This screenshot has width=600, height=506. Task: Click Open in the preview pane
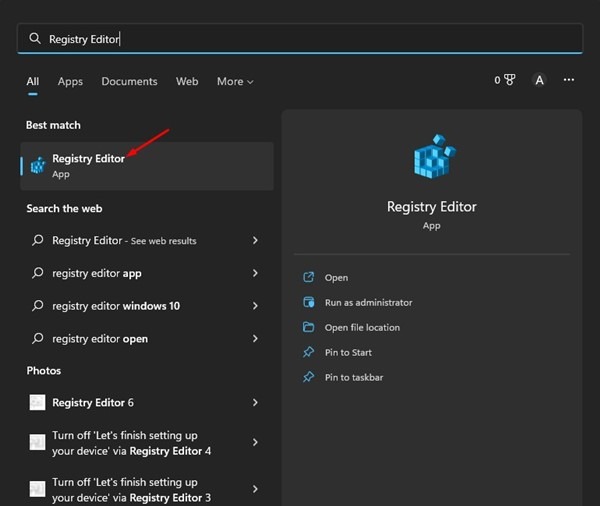point(336,277)
